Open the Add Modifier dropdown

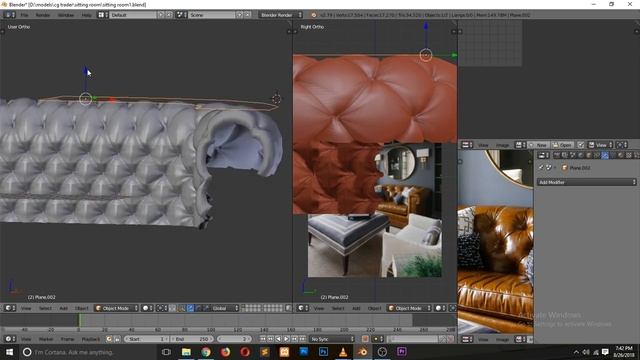pos(587,182)
